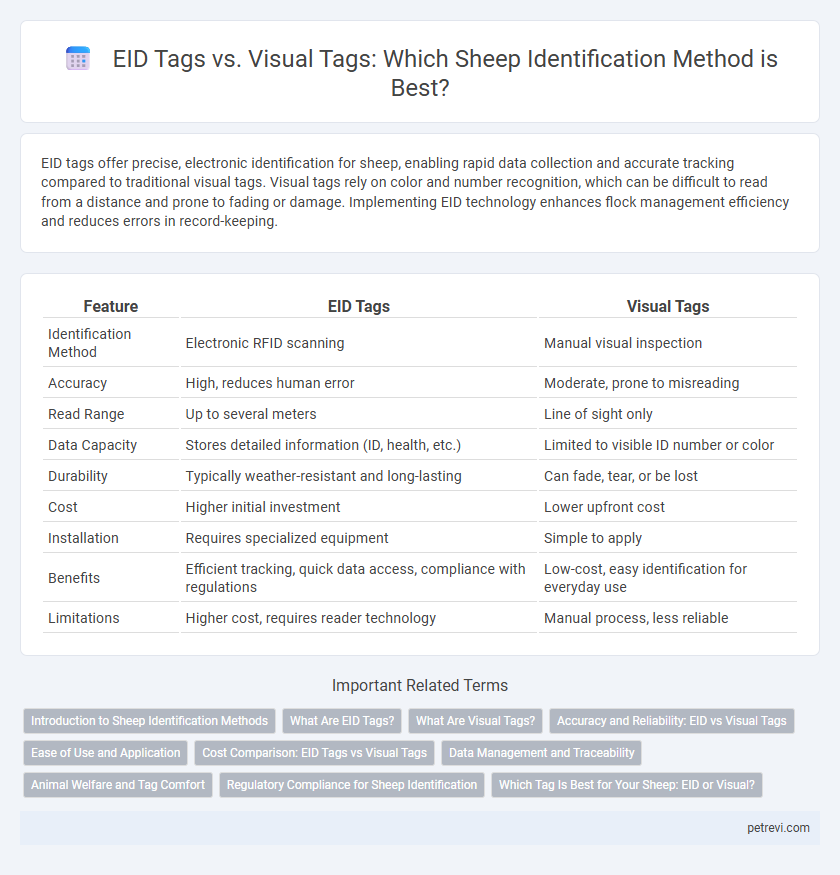Select the 'Benefits' row label
Screen dimensions: 840x875
pyautogui.click(x=111, y=578)
